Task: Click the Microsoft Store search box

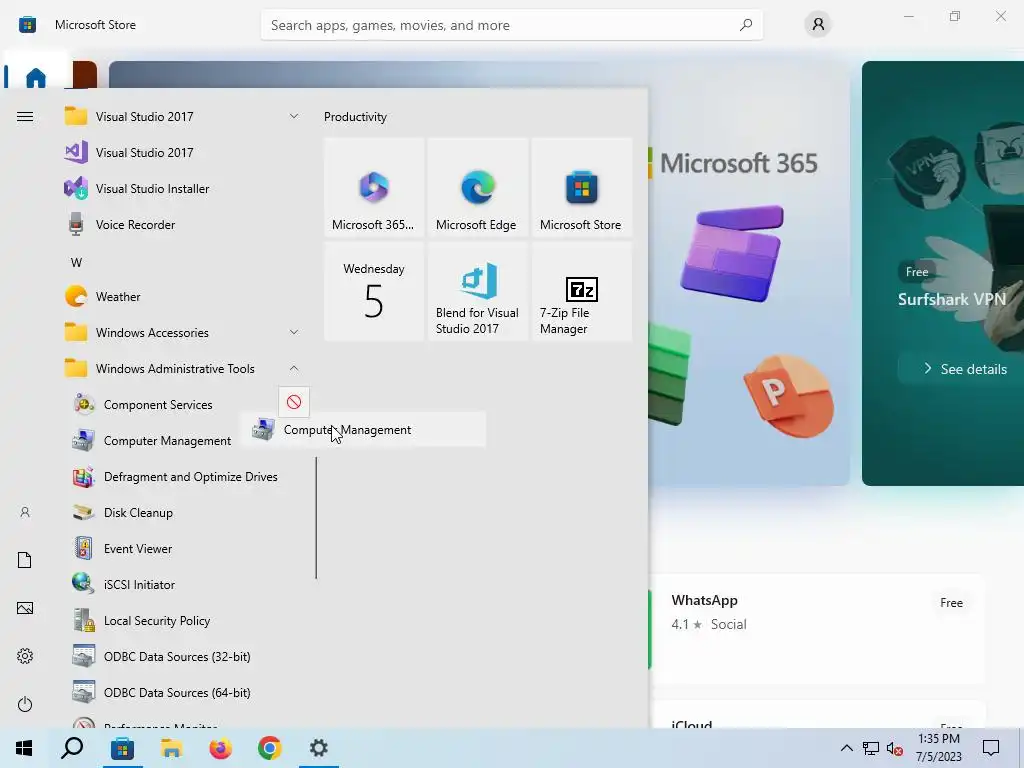Action: point(511,25)
